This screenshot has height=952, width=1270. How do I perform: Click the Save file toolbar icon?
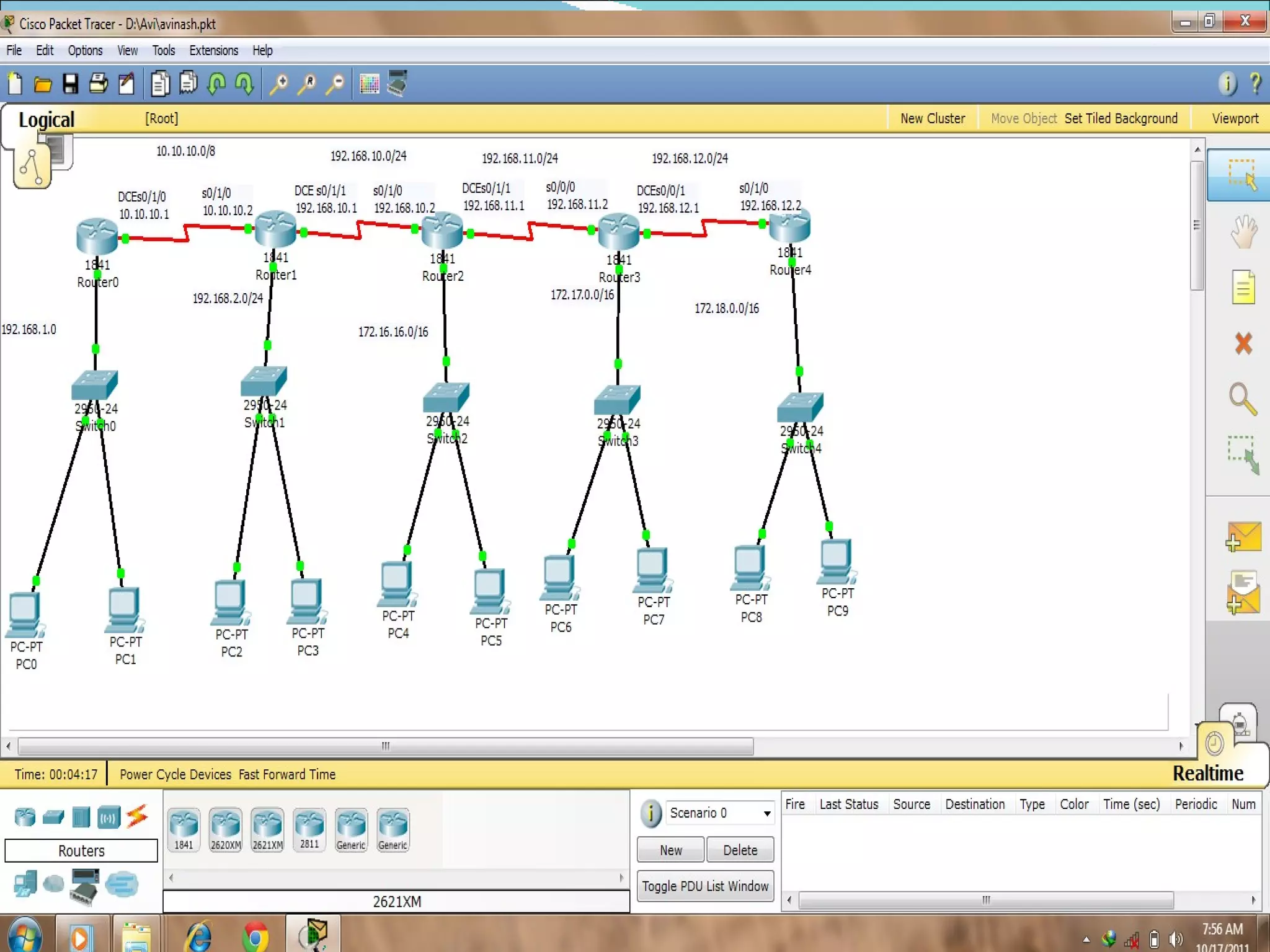(70, 84)
